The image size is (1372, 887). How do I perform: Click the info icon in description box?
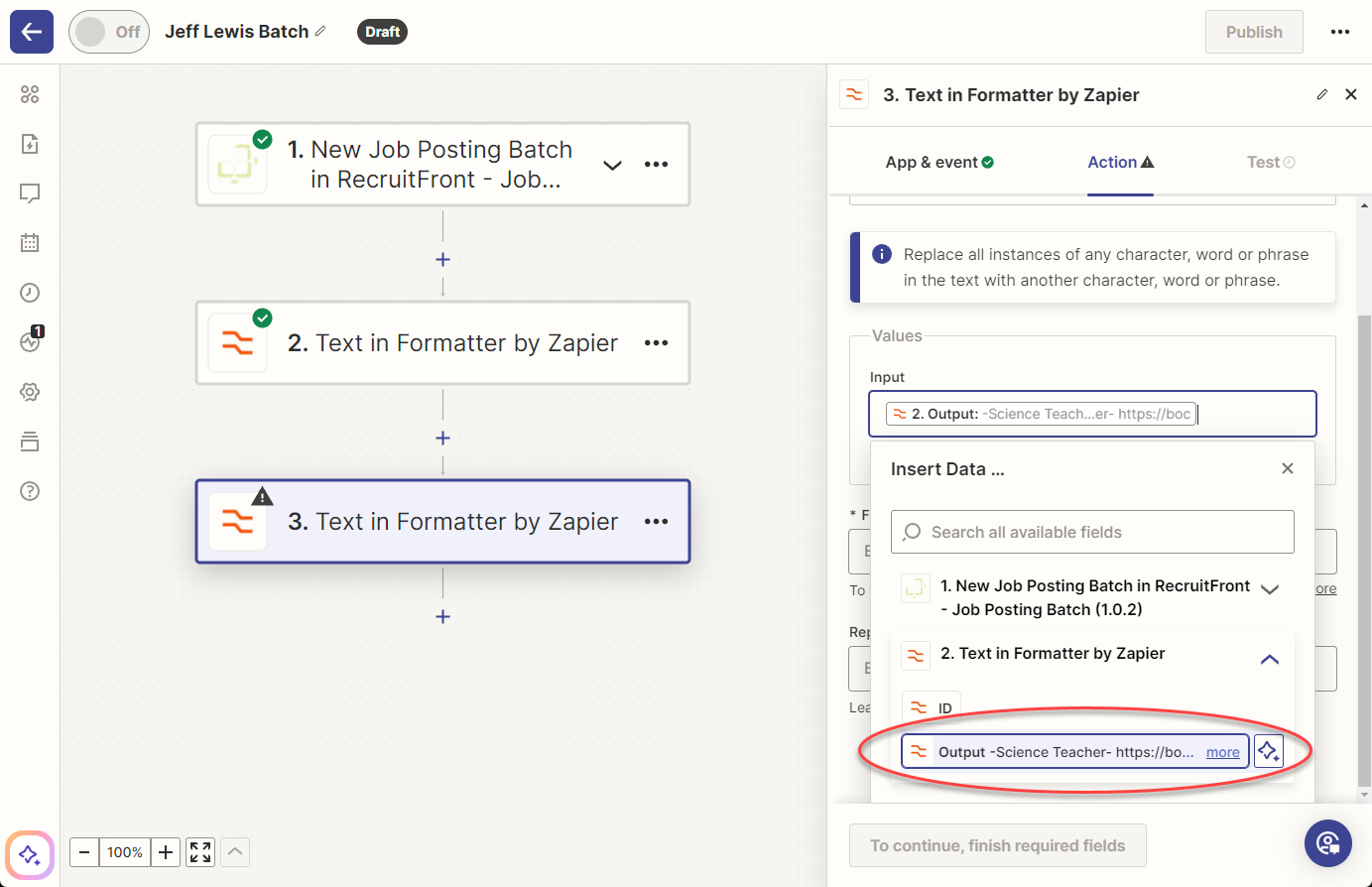point(881,254)
